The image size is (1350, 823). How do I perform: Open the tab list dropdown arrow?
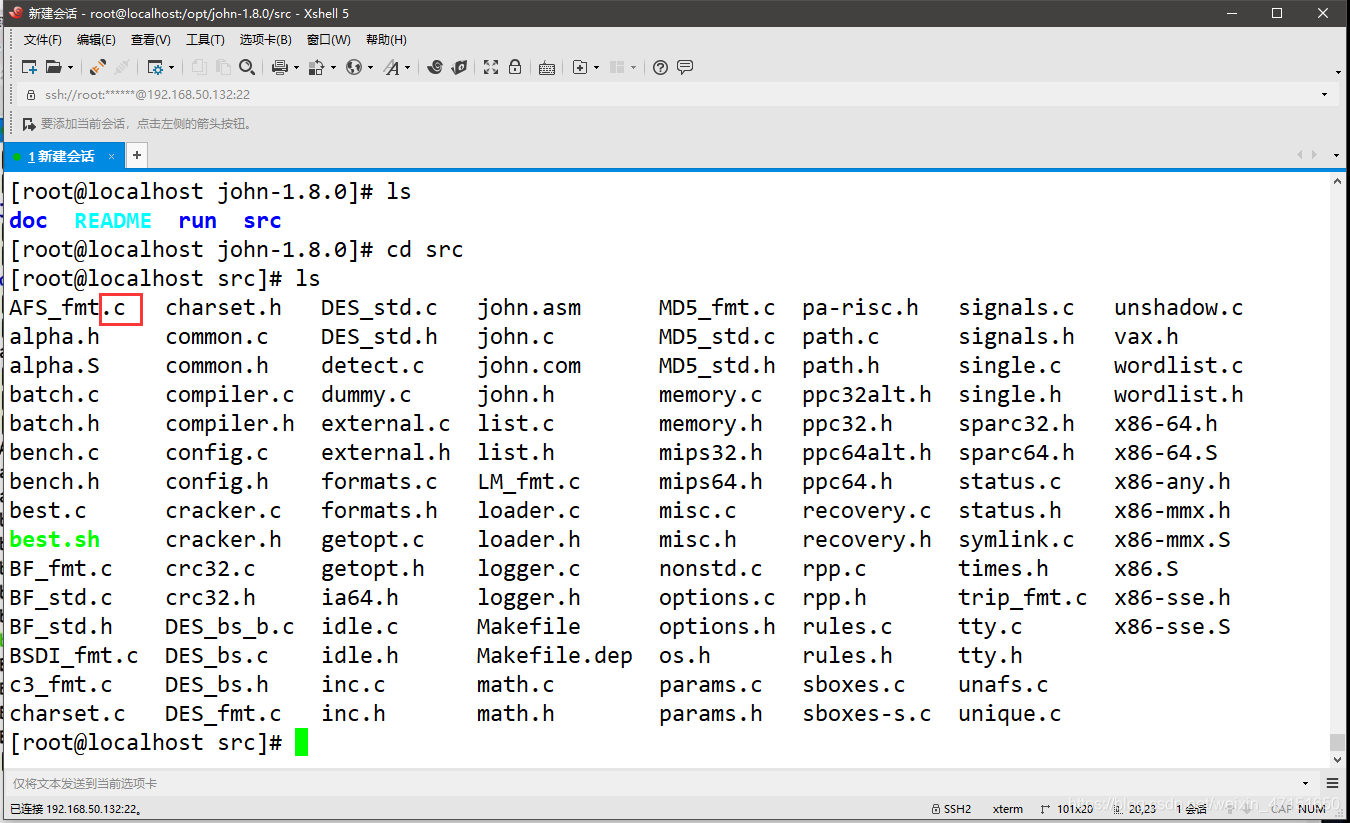point(1337,156)
